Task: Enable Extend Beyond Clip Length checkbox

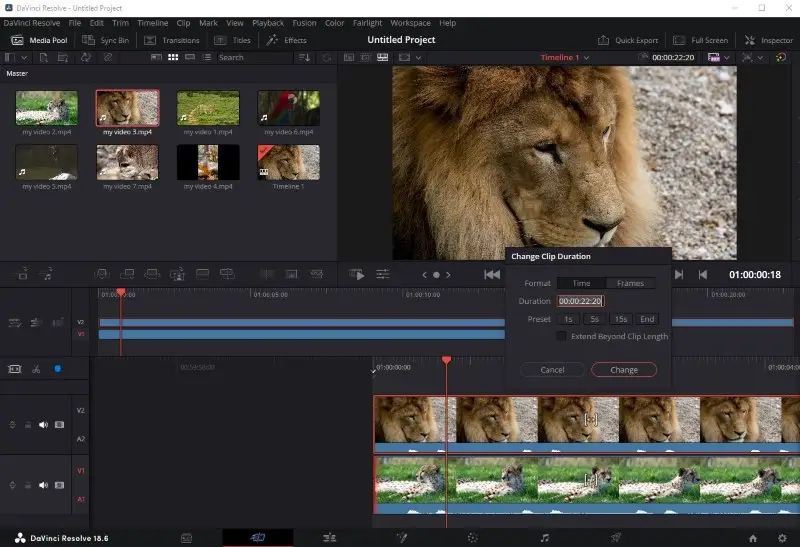Action: point(561,336)
